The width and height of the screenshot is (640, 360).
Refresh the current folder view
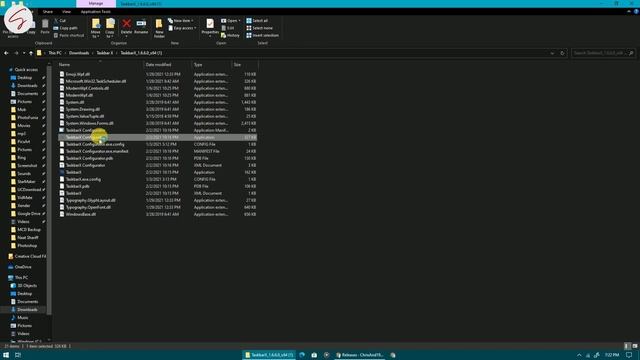click(x=562, y=53)
